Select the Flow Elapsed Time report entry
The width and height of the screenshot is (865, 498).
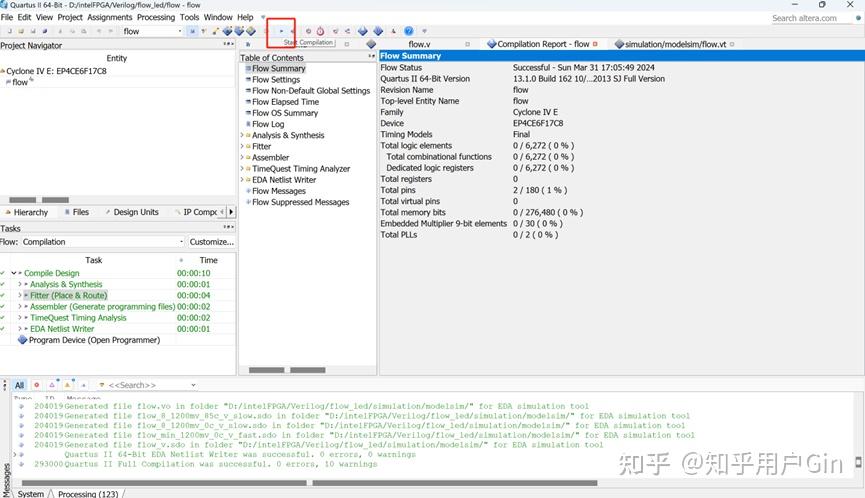(x=285, y=101)
